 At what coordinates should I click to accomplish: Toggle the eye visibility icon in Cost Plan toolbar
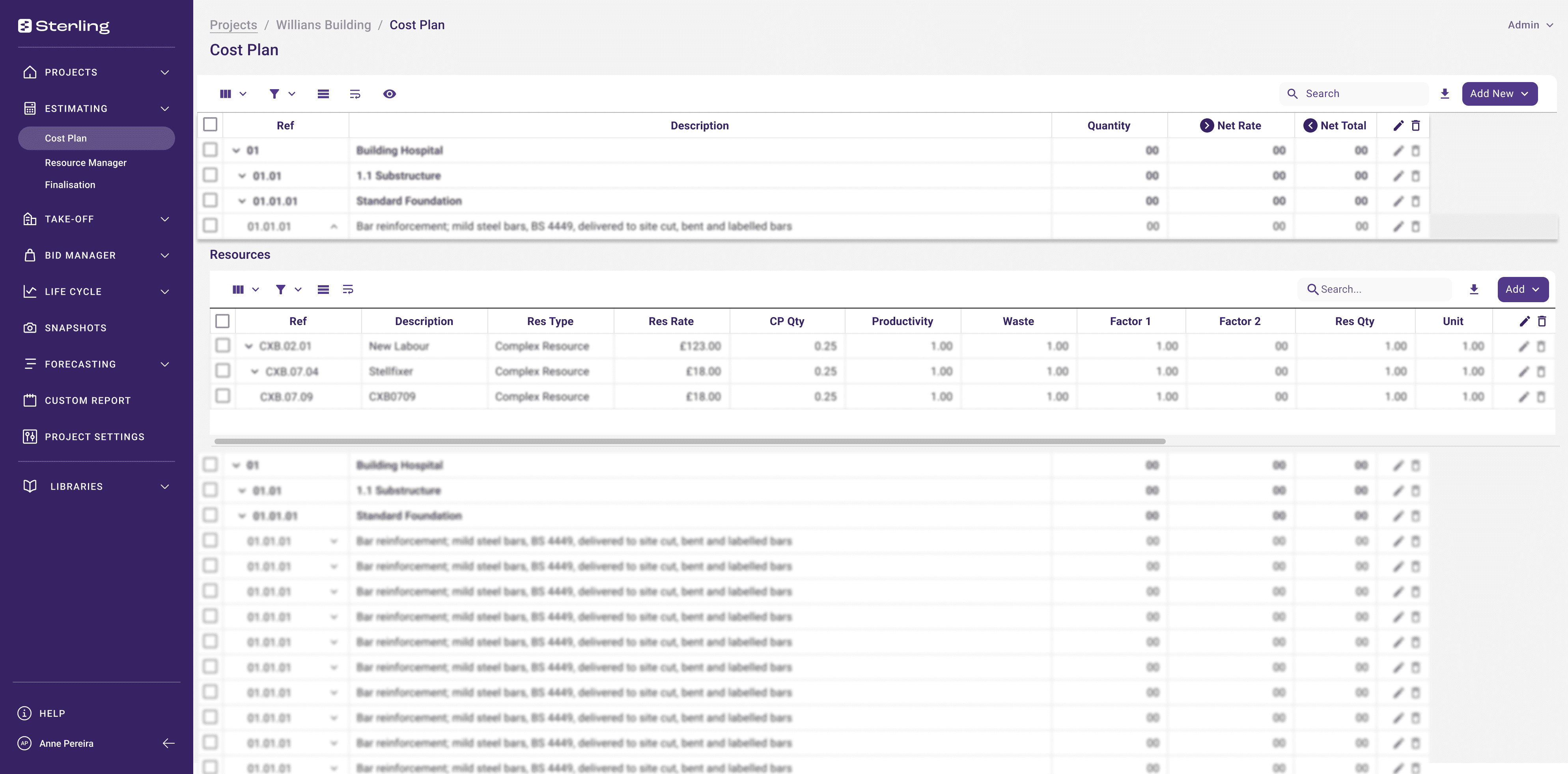click(x=390, y=94)
